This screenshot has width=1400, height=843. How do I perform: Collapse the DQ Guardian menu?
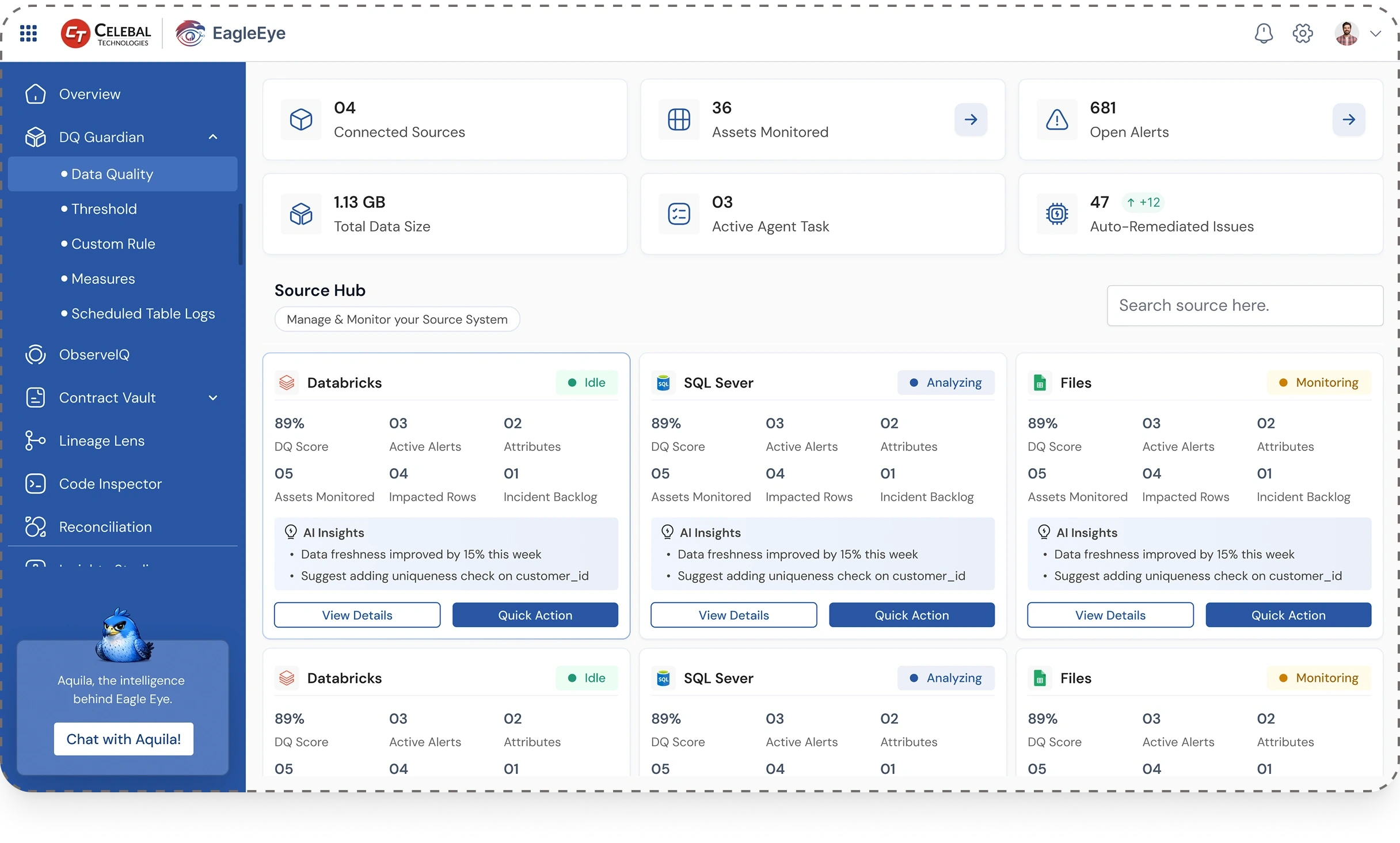[213, 137]
